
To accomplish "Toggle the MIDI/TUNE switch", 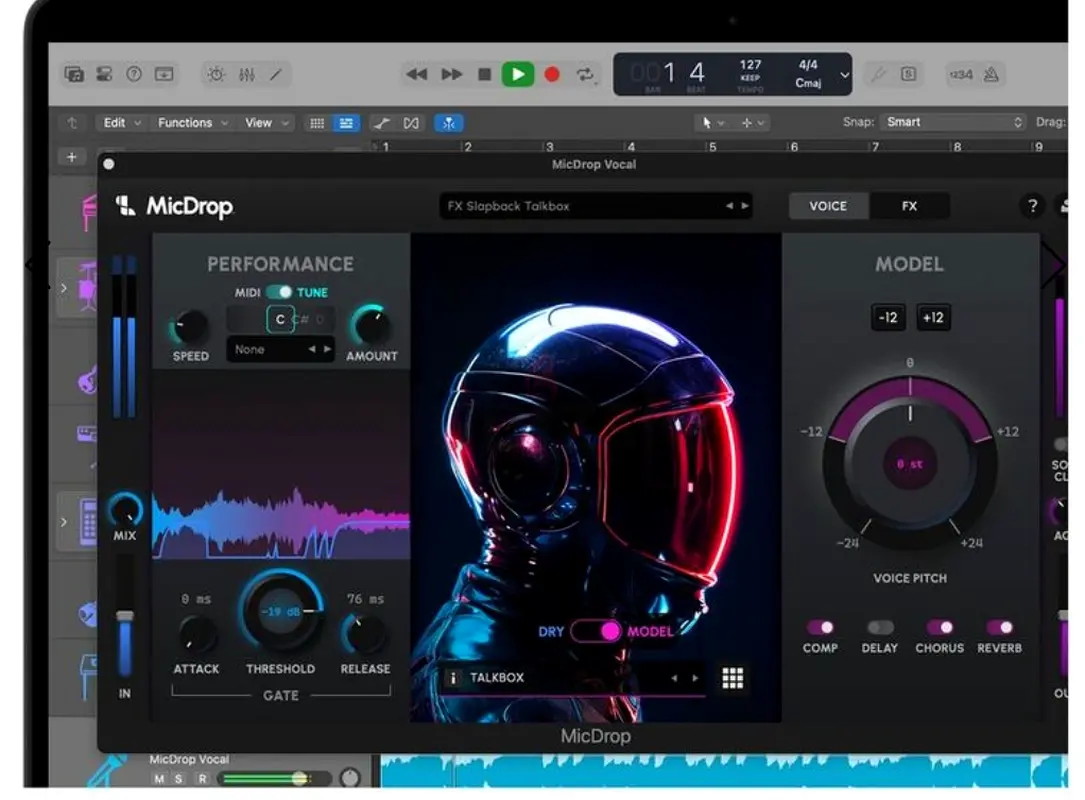I will click(x=279, y=292).
